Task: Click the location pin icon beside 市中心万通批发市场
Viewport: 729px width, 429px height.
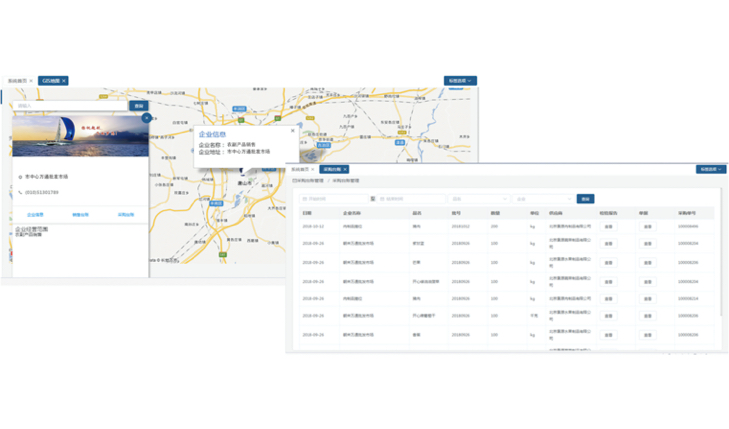Action: pos(20,177)
